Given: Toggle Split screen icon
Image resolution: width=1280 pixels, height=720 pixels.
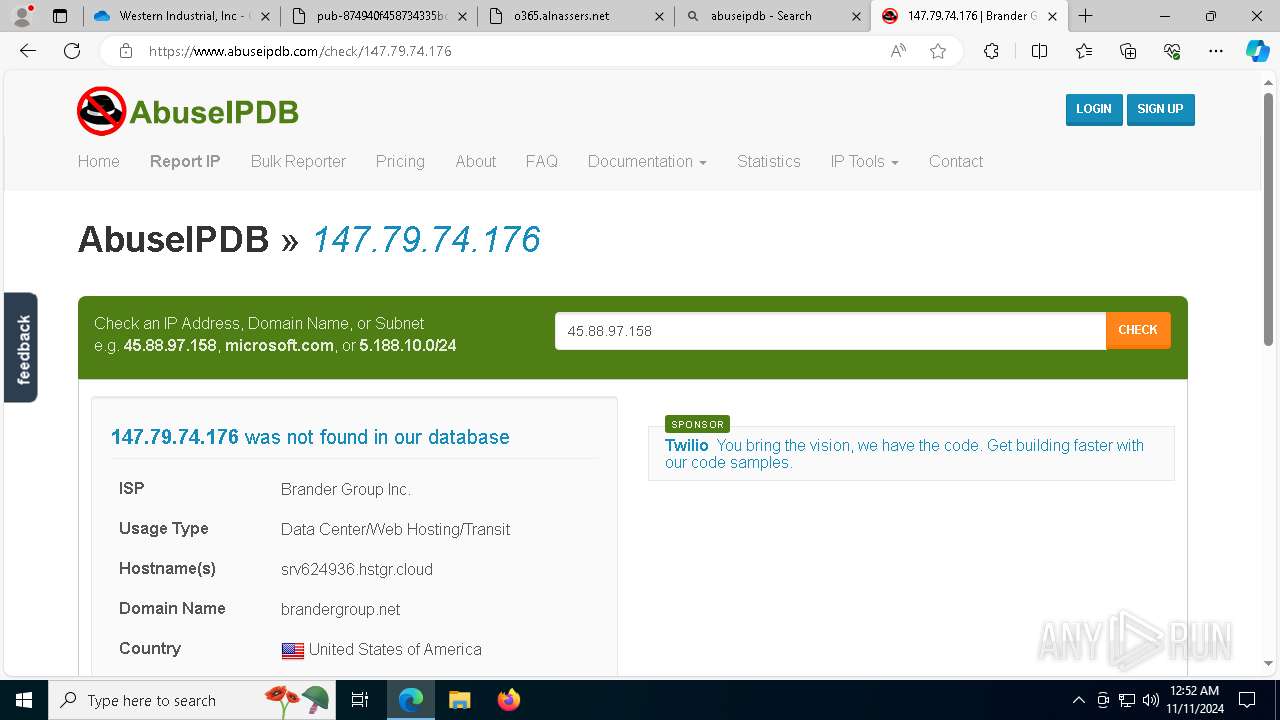Looking at the screenshot, I should [x=1039, y=51].
